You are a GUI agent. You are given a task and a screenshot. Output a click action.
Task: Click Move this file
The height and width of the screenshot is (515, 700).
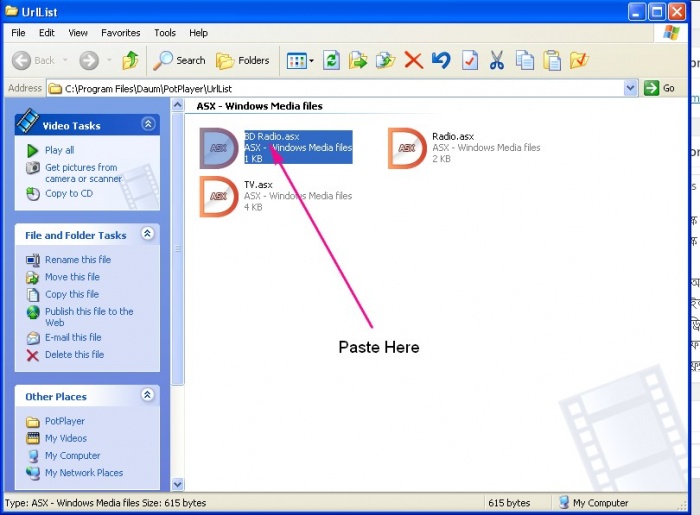[72, 277]
